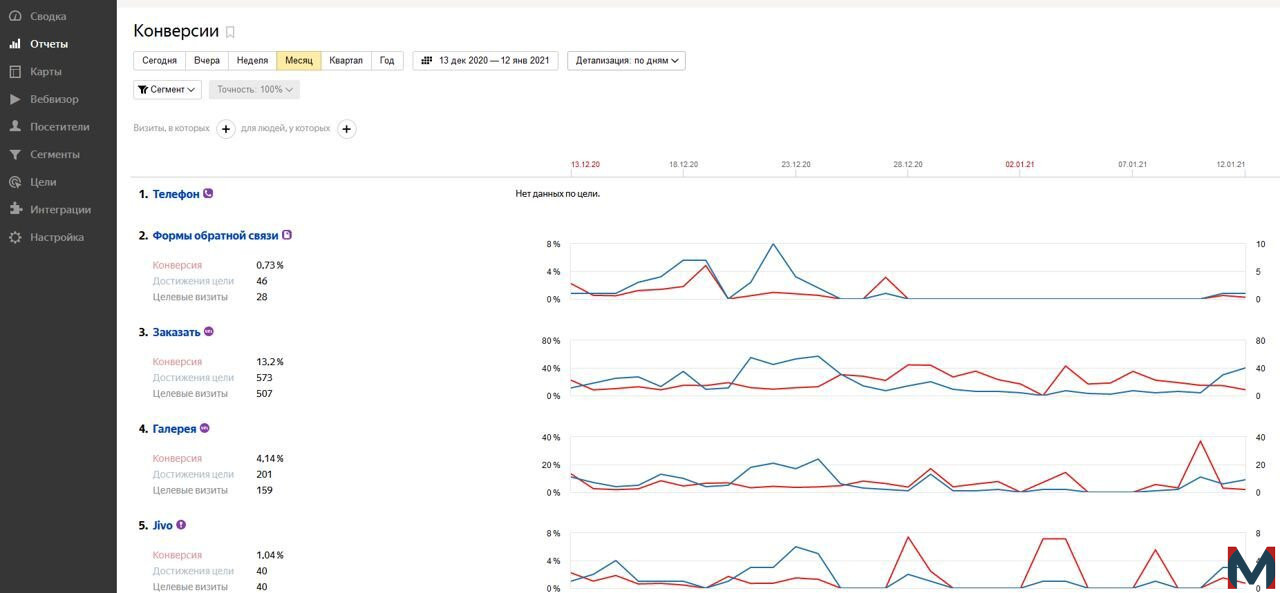Click the Посетители person icon
This screenshot has height=593, width=1280.
point(15,127)
